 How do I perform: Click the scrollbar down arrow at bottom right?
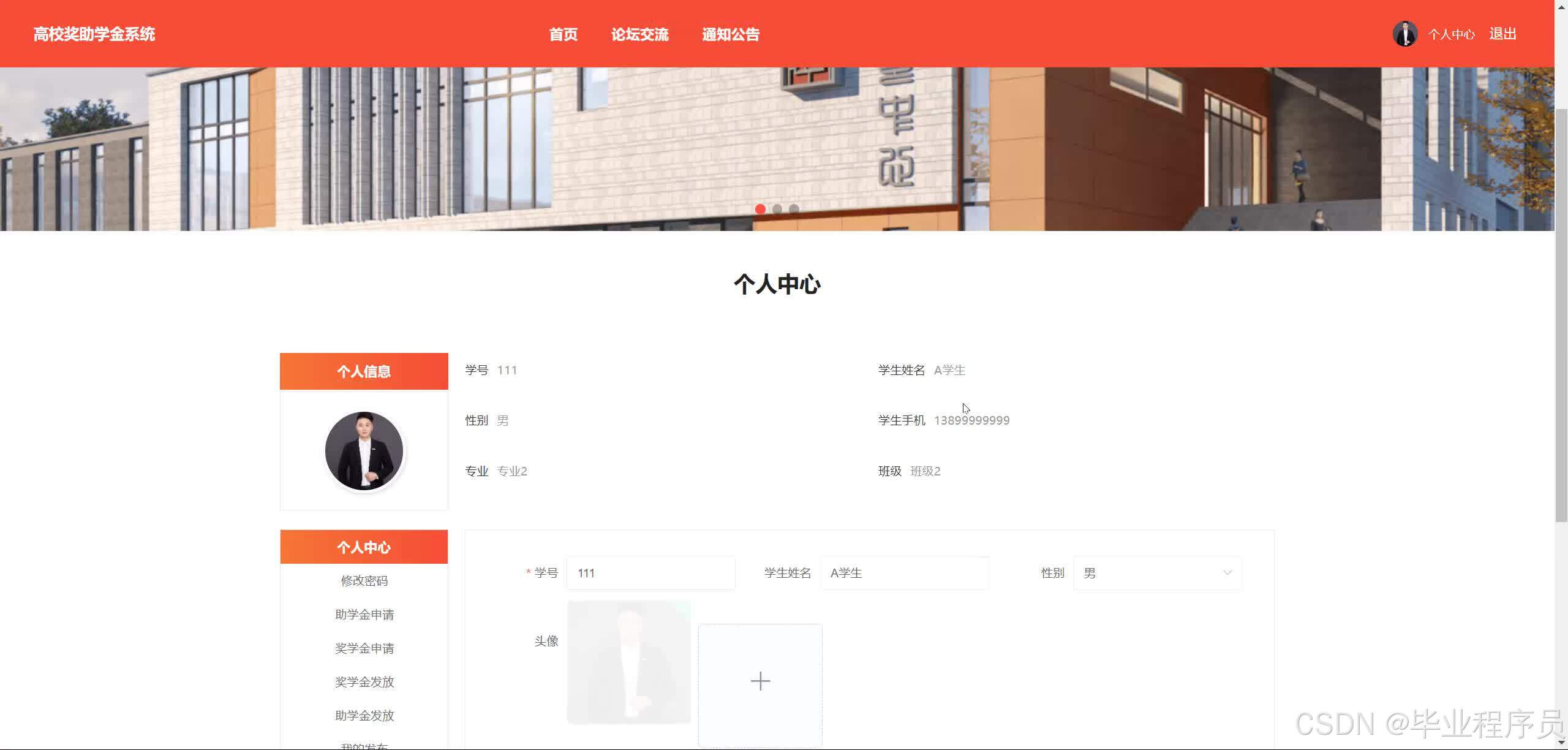point(1560,744)
